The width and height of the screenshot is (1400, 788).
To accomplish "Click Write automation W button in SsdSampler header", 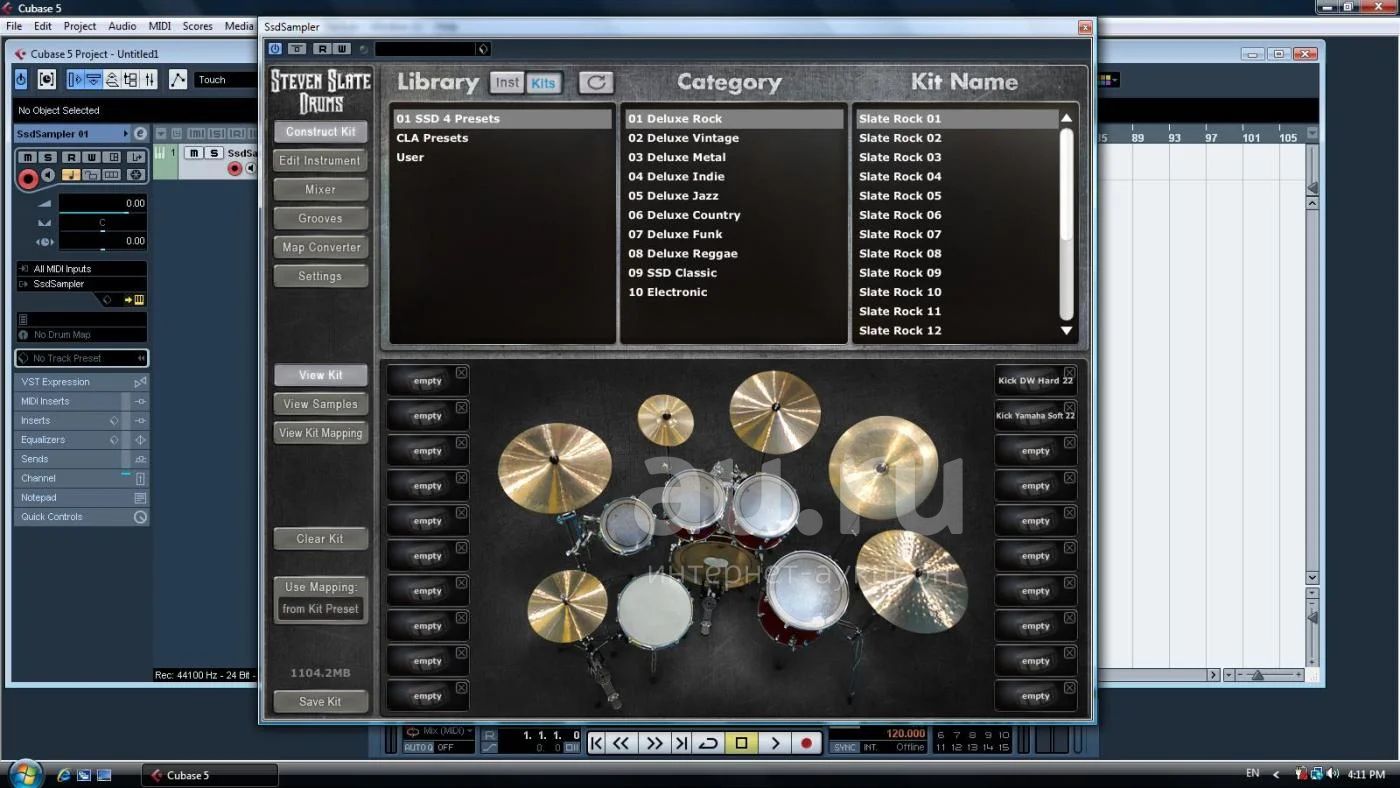I will tap(341, 48).
